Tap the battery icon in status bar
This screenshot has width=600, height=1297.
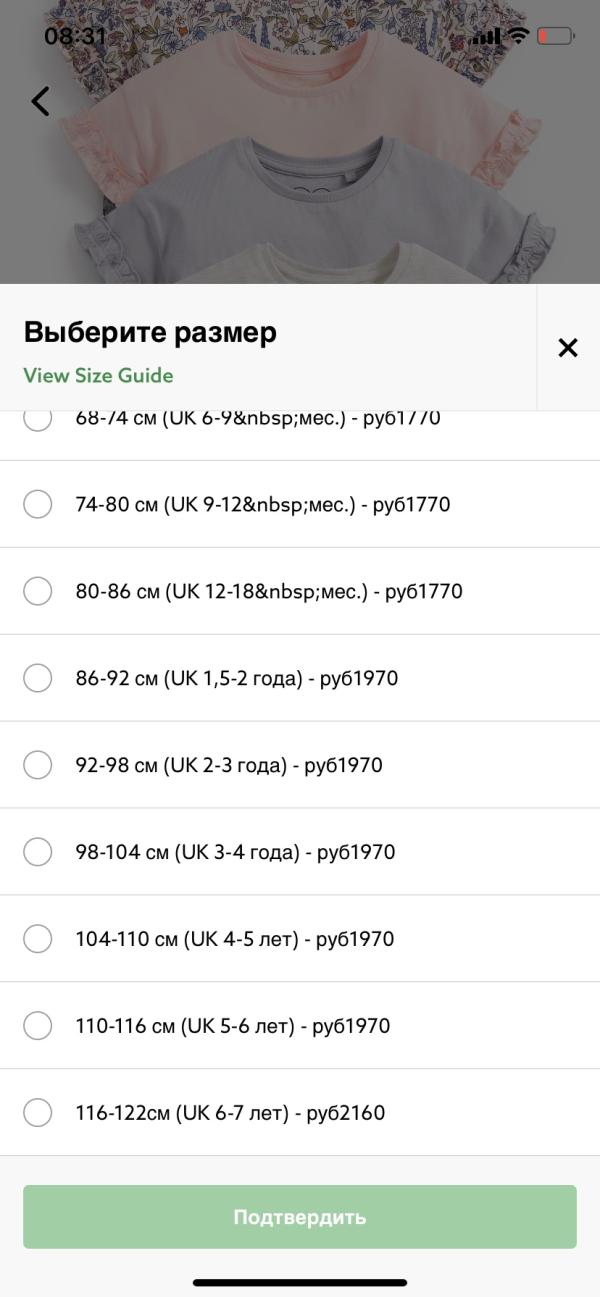point(555,36)
